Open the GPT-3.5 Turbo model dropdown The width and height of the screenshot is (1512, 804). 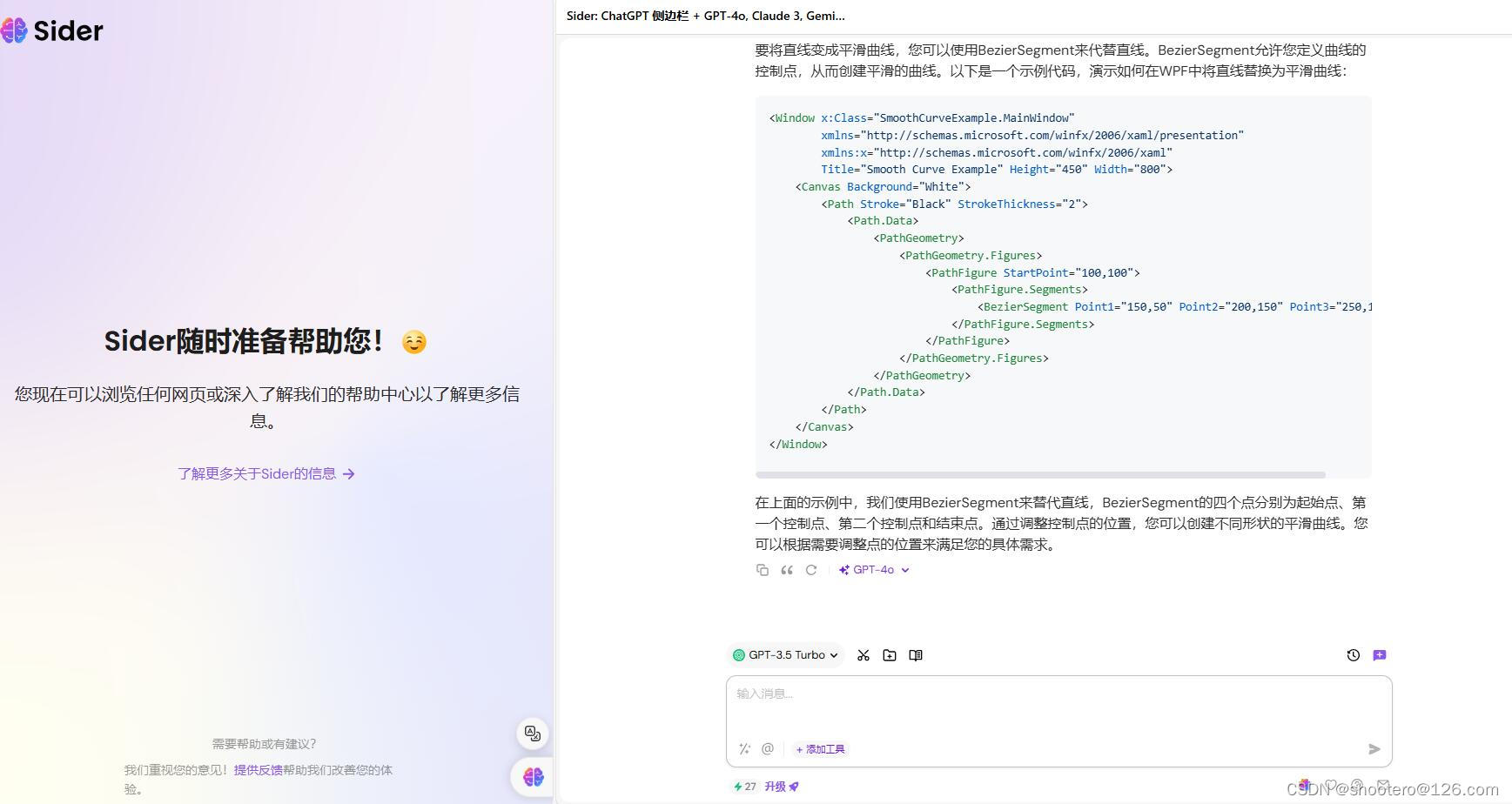click(785, 655)
